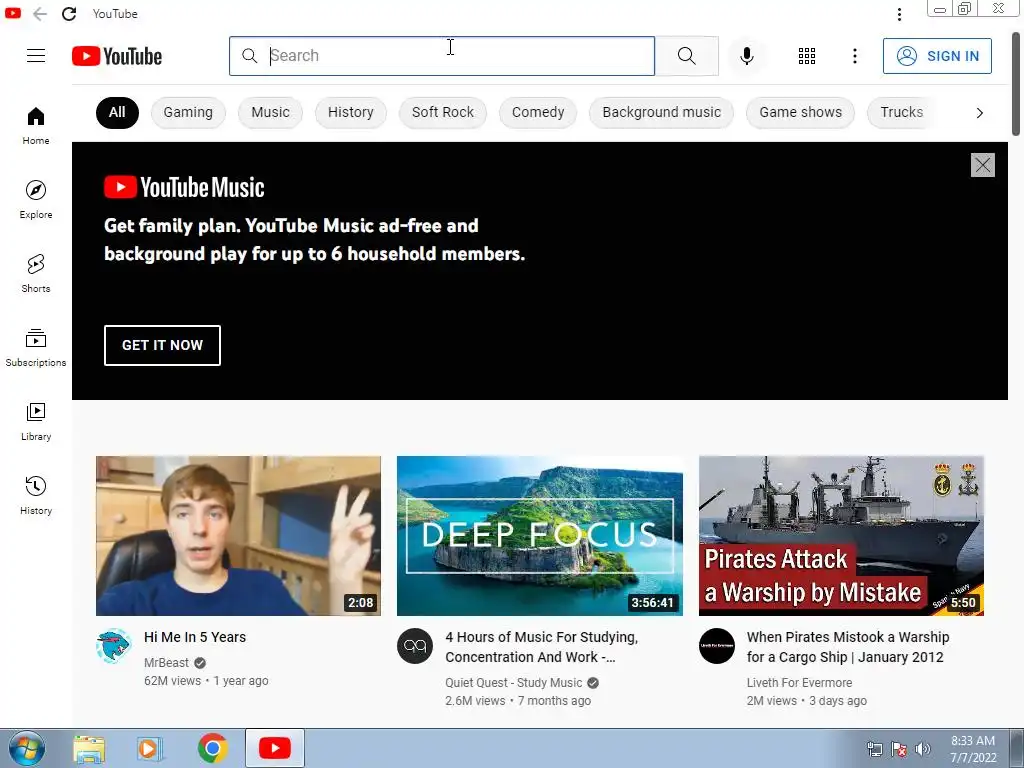
Task: Open Shorts in sidebar
Action: (x=36, y=274)
